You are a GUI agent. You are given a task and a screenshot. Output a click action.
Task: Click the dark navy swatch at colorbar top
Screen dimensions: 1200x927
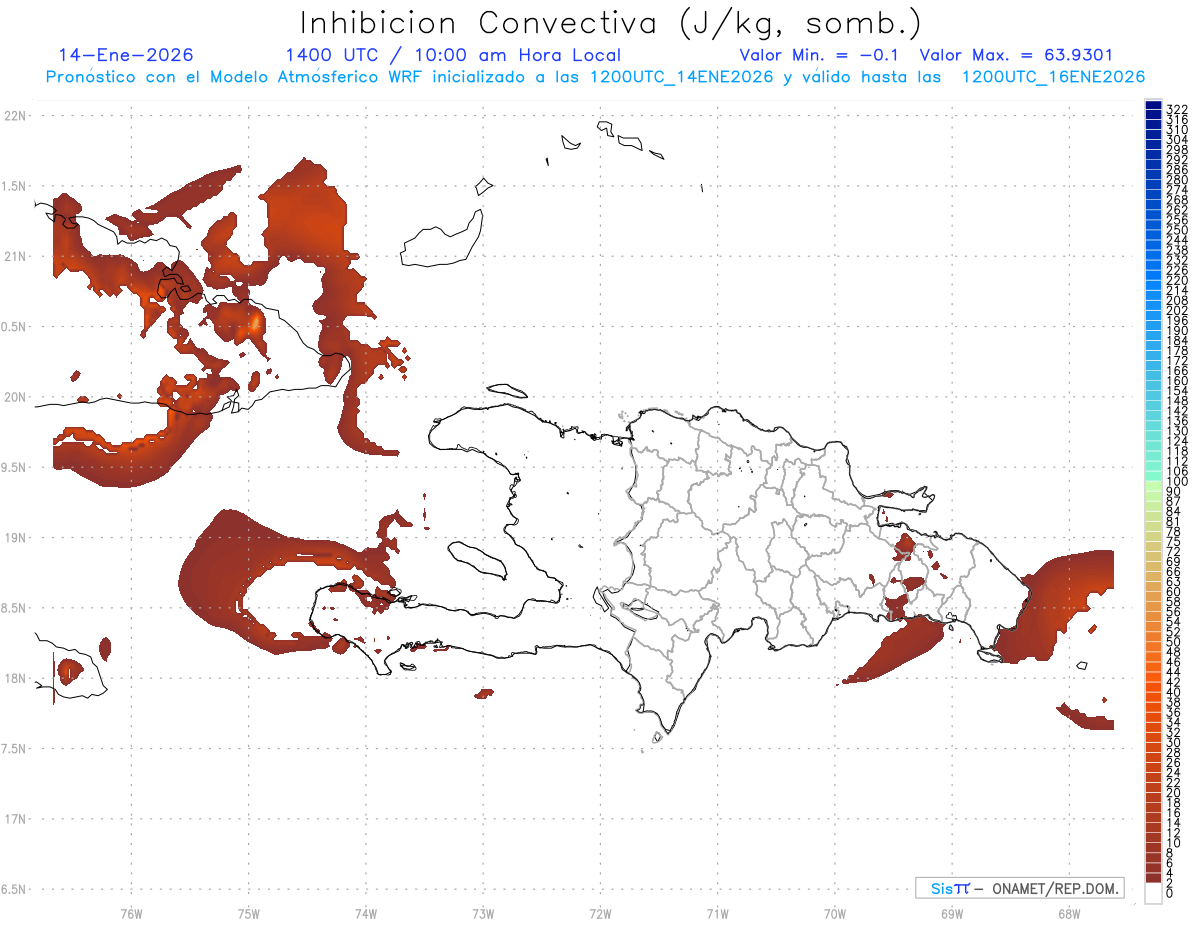coord(1153,106)
